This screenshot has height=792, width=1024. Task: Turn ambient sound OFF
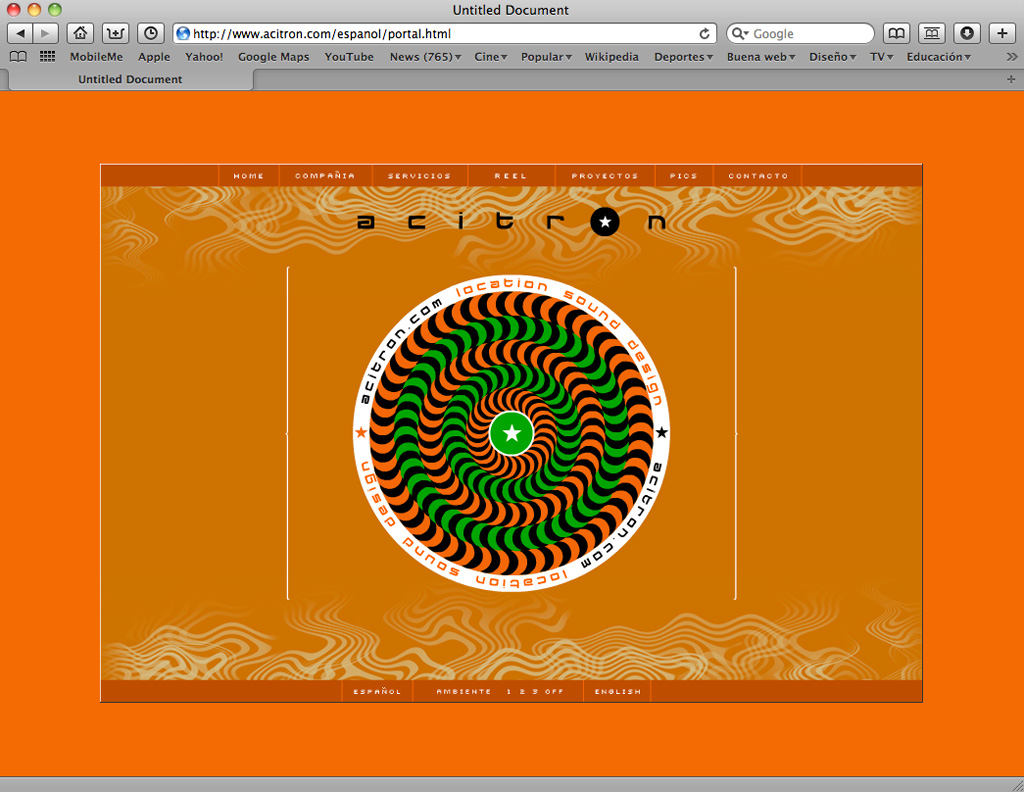(555, 692)
